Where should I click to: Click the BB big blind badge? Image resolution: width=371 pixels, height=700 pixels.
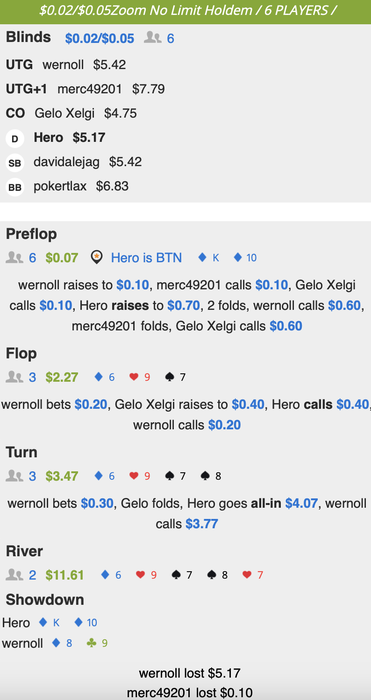[15, 188]
